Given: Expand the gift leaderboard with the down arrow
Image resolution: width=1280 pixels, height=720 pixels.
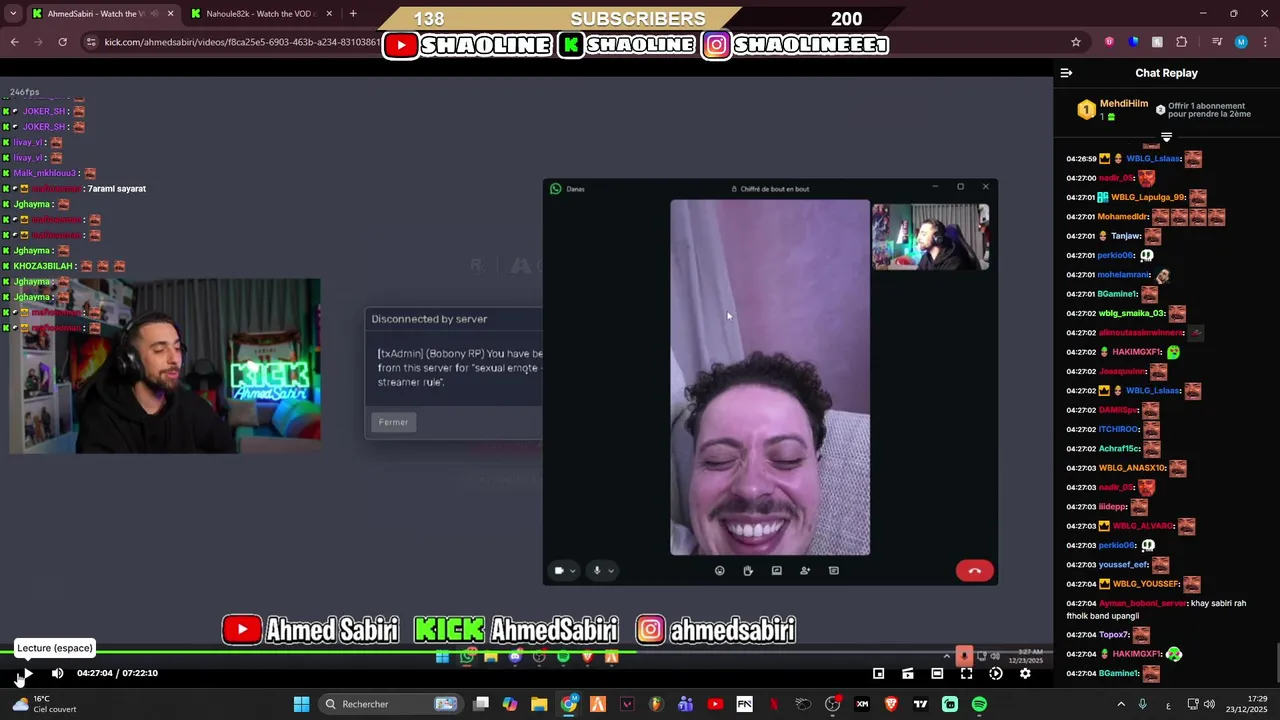Looking at the screenshot, I should 1166,136.
